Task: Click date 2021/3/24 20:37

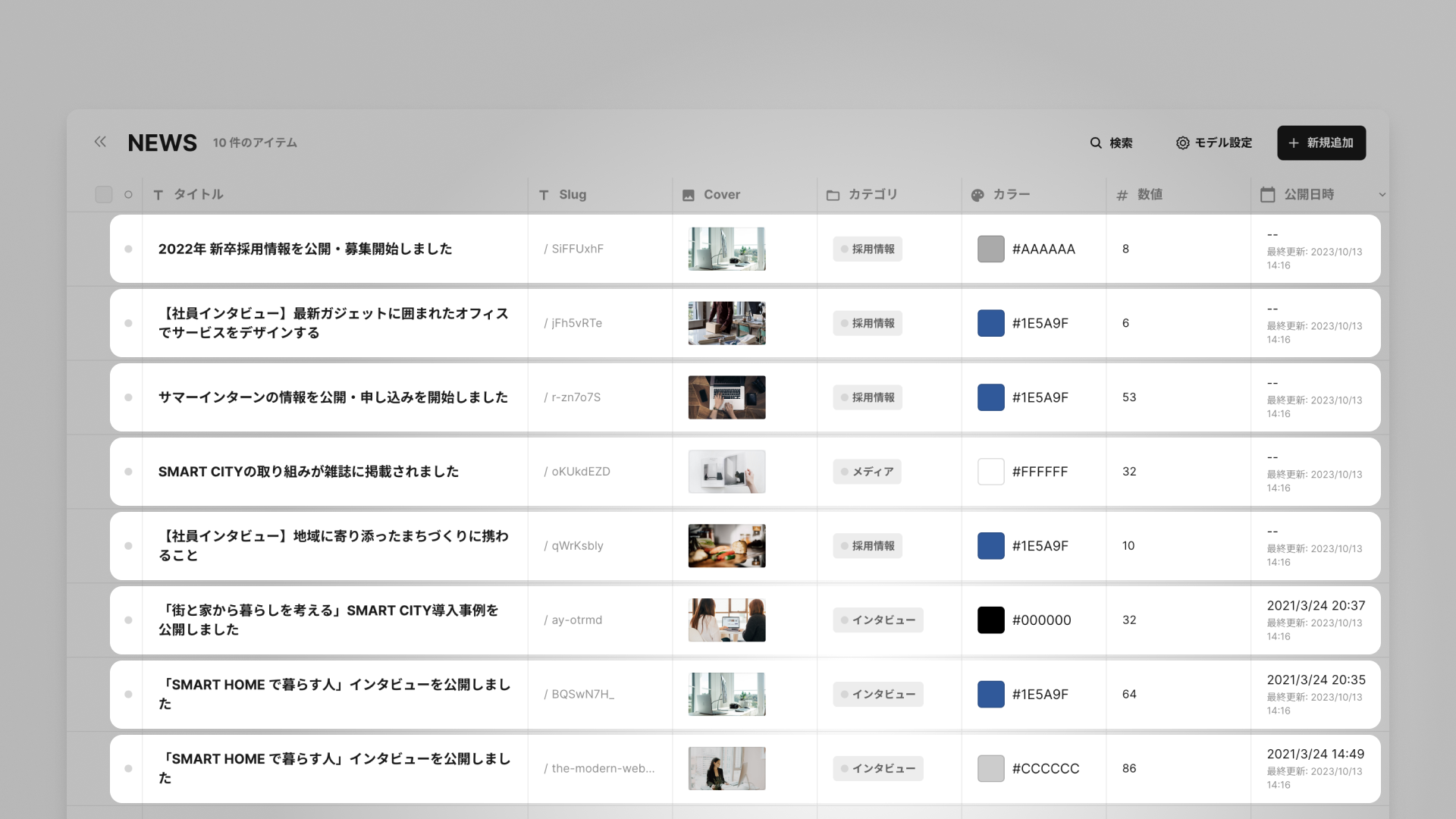Action: [1316, 605]
